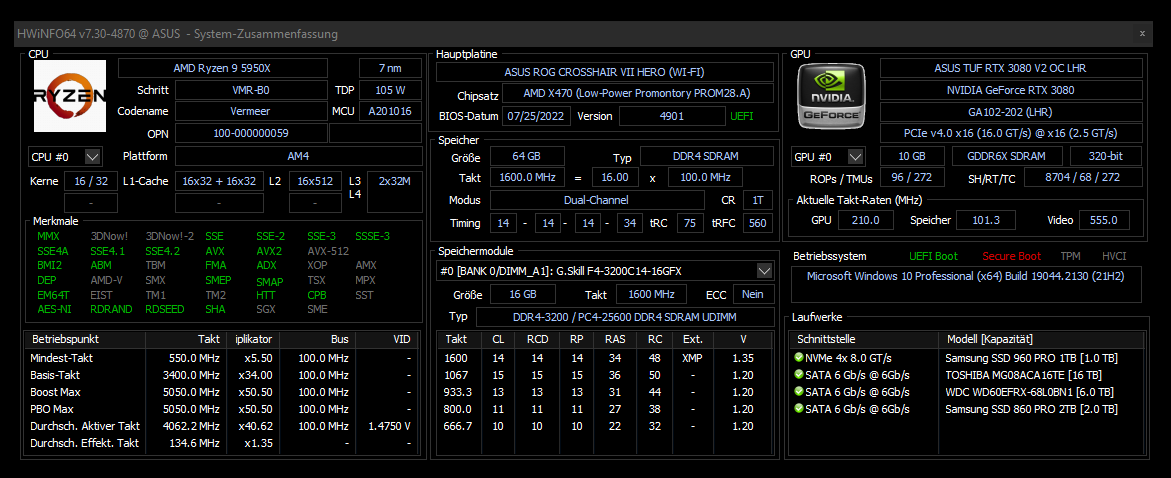Click the Betriebspunkt column header
This screenshot has width=1171, height=478.
pos(85,339)
